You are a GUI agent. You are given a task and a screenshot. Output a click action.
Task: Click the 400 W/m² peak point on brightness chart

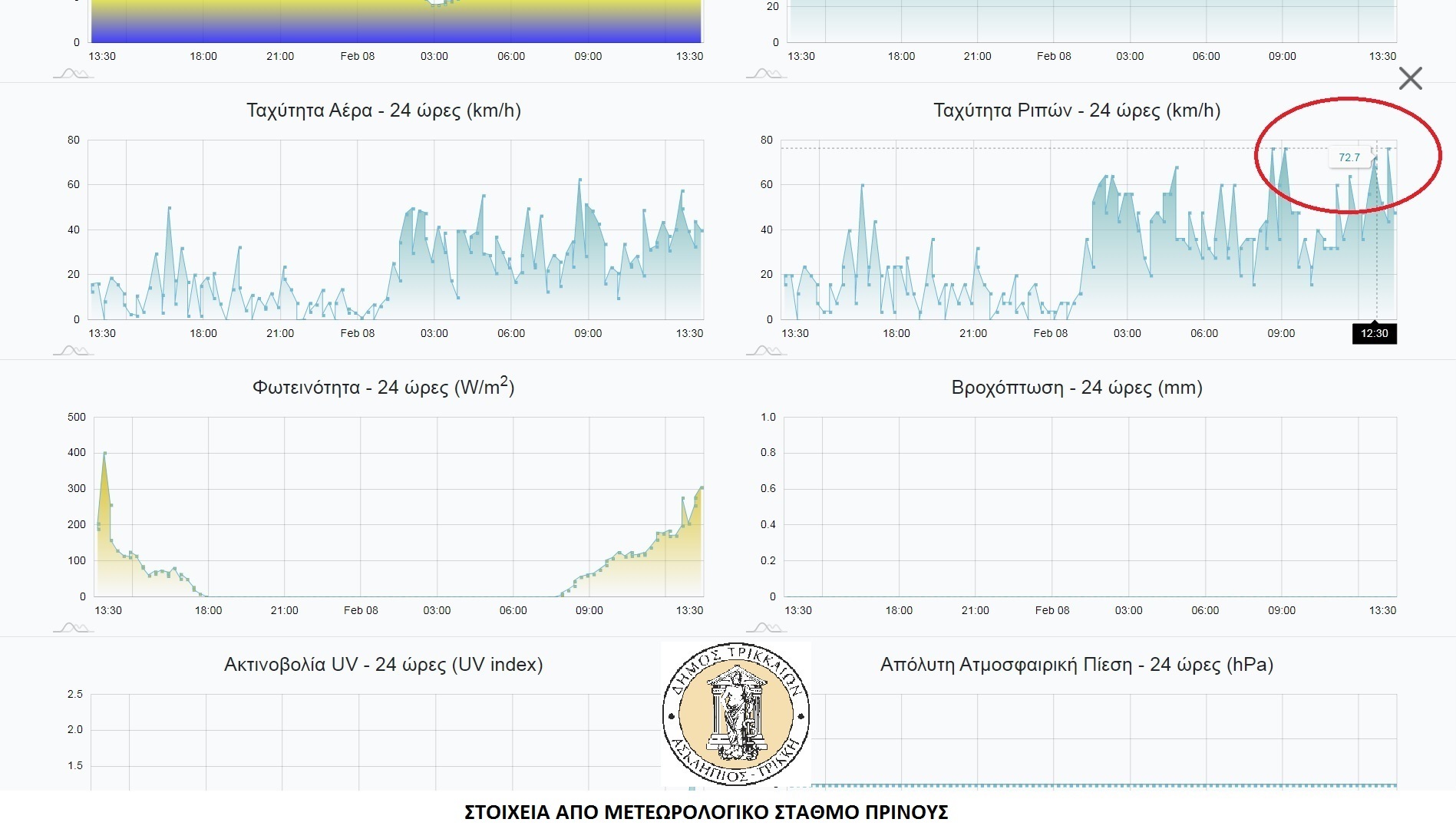pos(104,453)
